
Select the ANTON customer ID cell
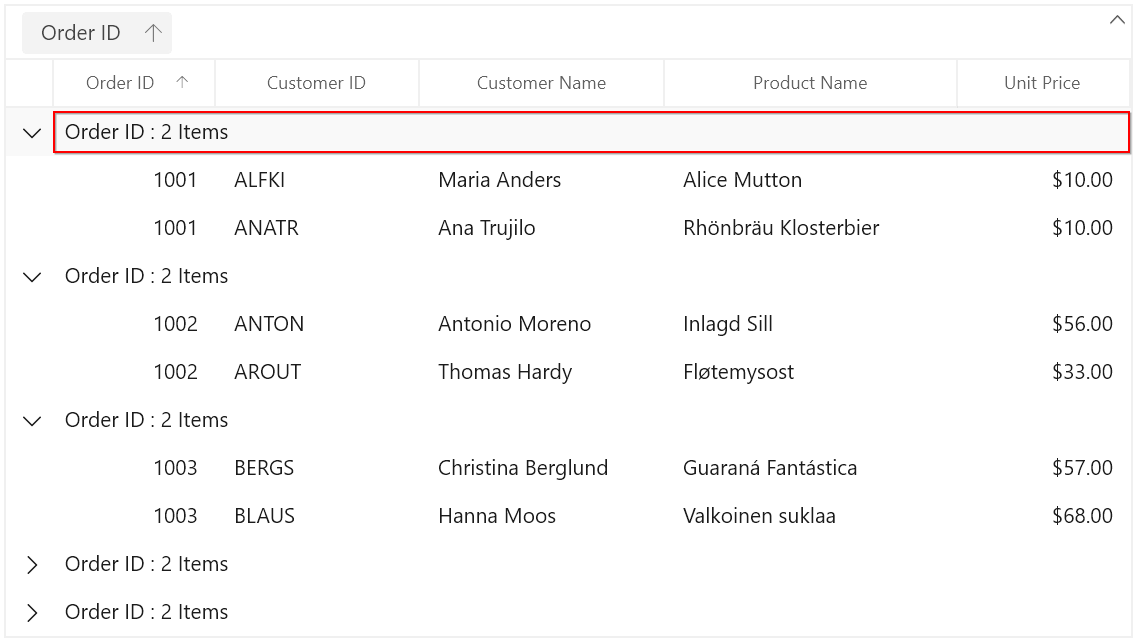pos(317,324)
